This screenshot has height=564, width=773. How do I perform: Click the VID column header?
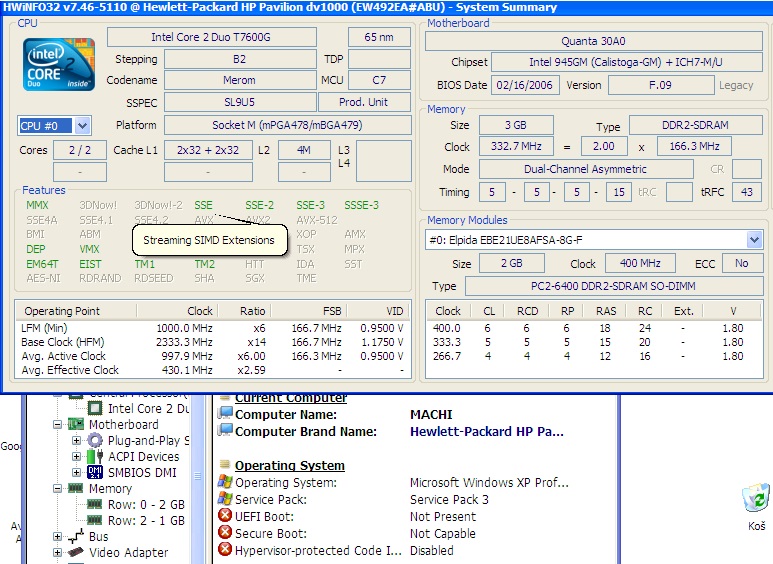[x=379, y=311]
